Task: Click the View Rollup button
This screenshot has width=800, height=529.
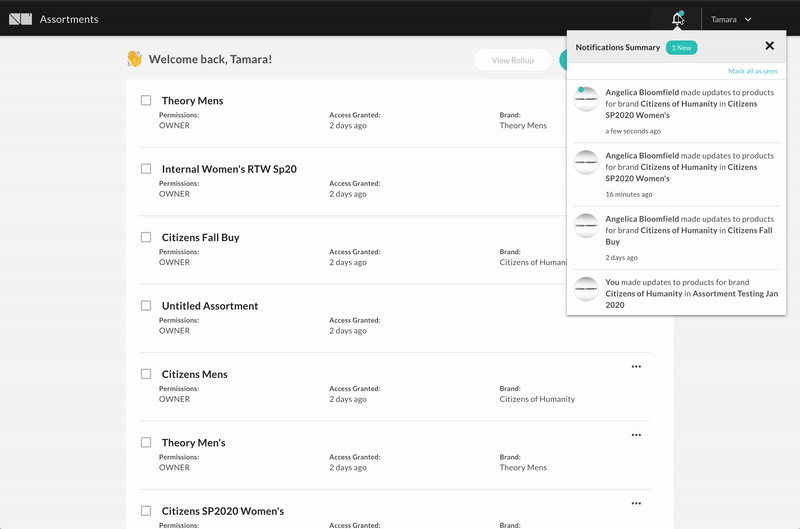Action: 512,60
